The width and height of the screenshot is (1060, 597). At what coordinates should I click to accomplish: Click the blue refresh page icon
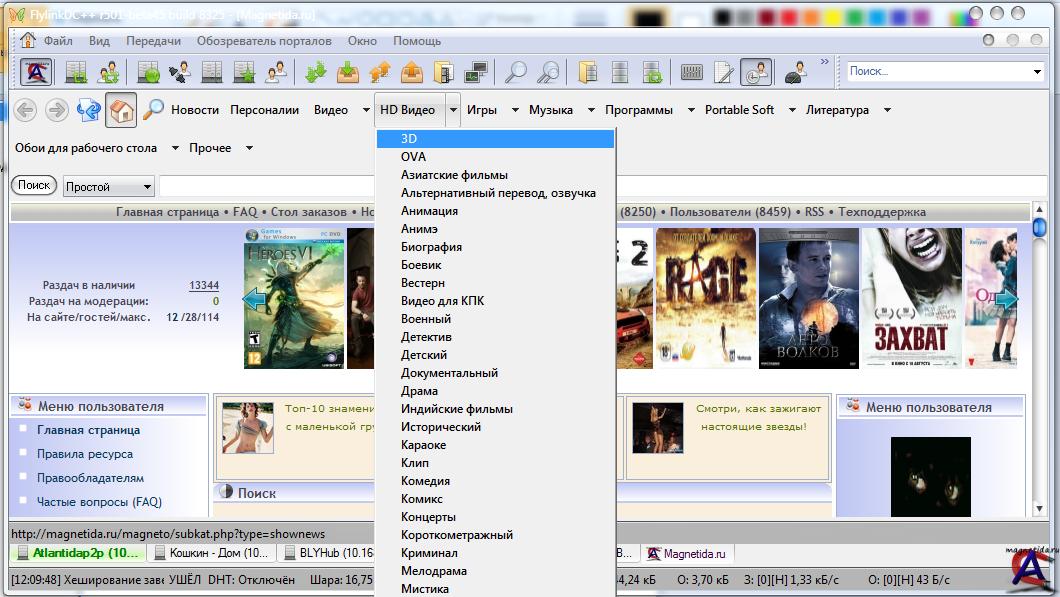tap(89, 110)
